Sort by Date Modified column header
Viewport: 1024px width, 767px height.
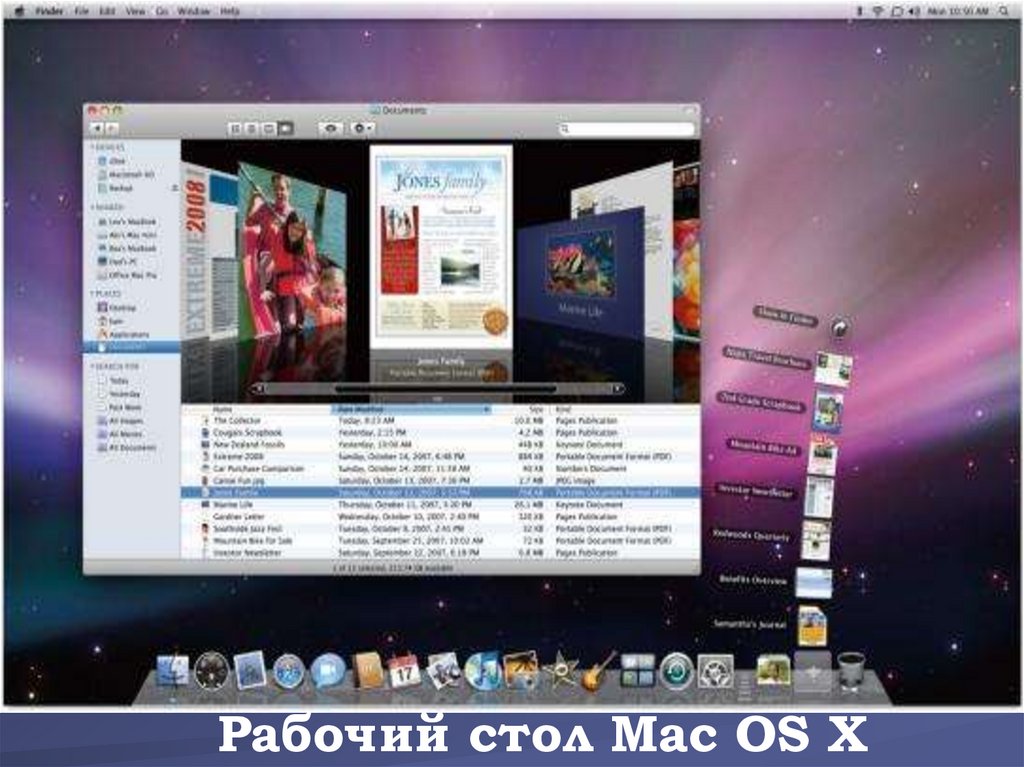point(411,410)
